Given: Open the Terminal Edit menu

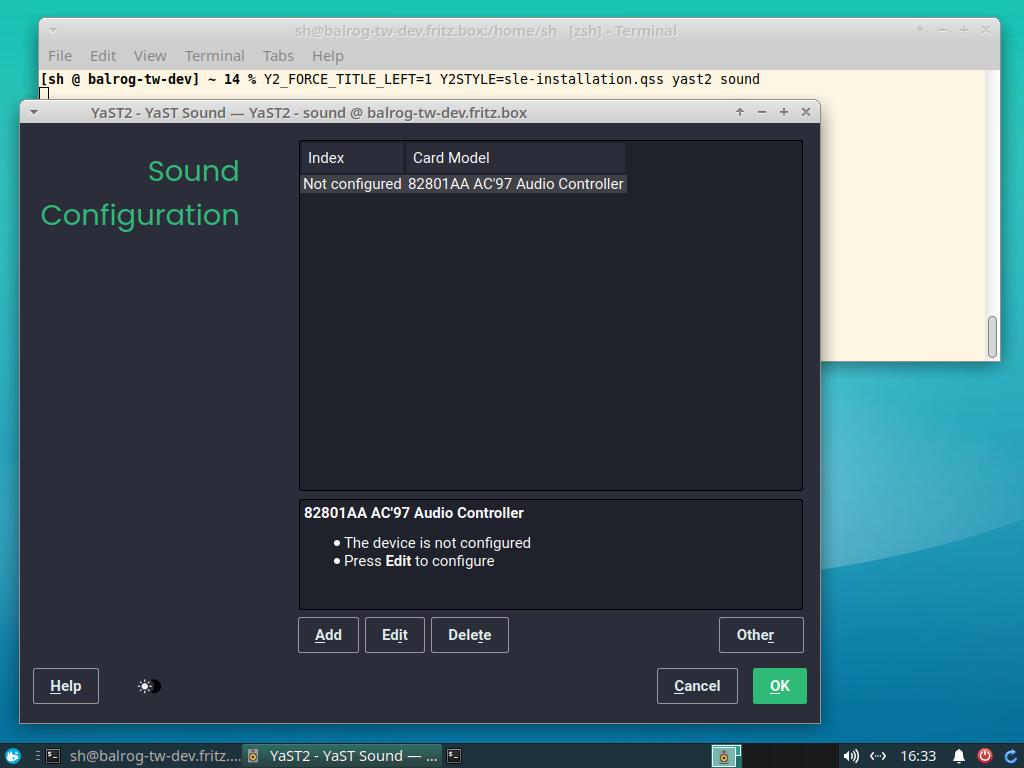Looking at the screenshot, I should point(103,56).
